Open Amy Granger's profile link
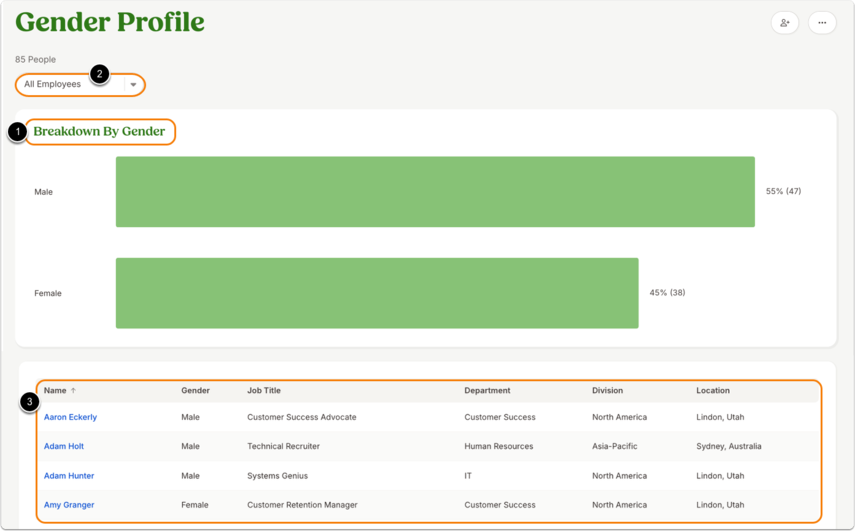The image size is (855, 531). pos(69,505)
